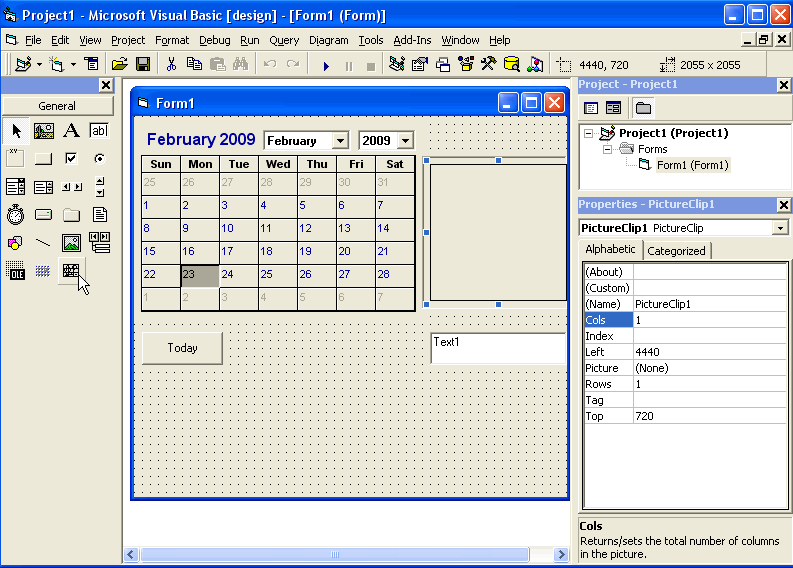The height and width of the screenshot is (568, 793).
Task: Select the Image tool
Action: tap(71, 243)
